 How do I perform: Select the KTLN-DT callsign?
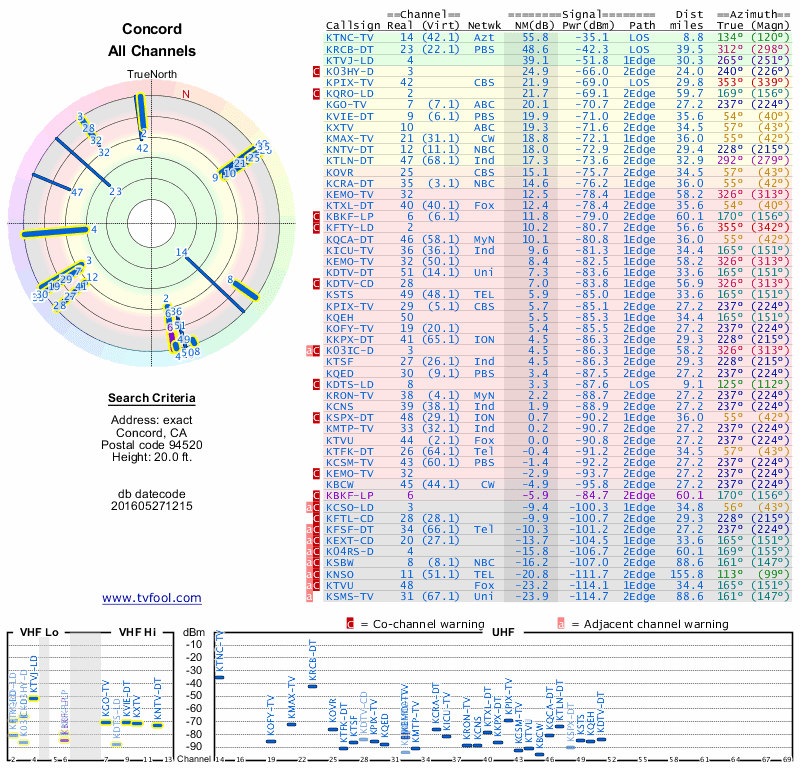[x=349, y=161]
